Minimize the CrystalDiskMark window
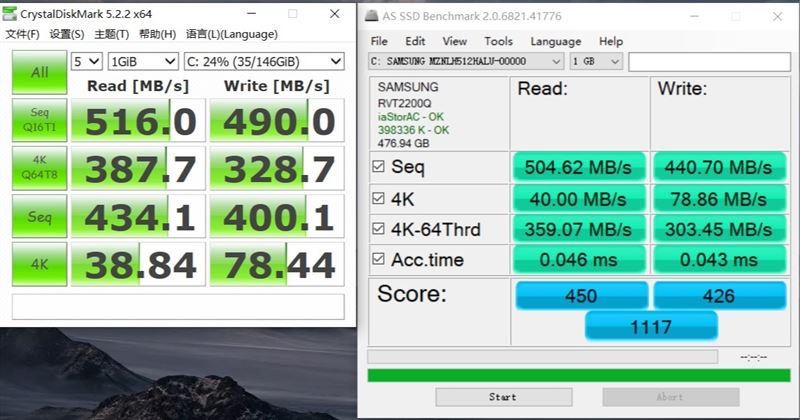 point(252,14)
